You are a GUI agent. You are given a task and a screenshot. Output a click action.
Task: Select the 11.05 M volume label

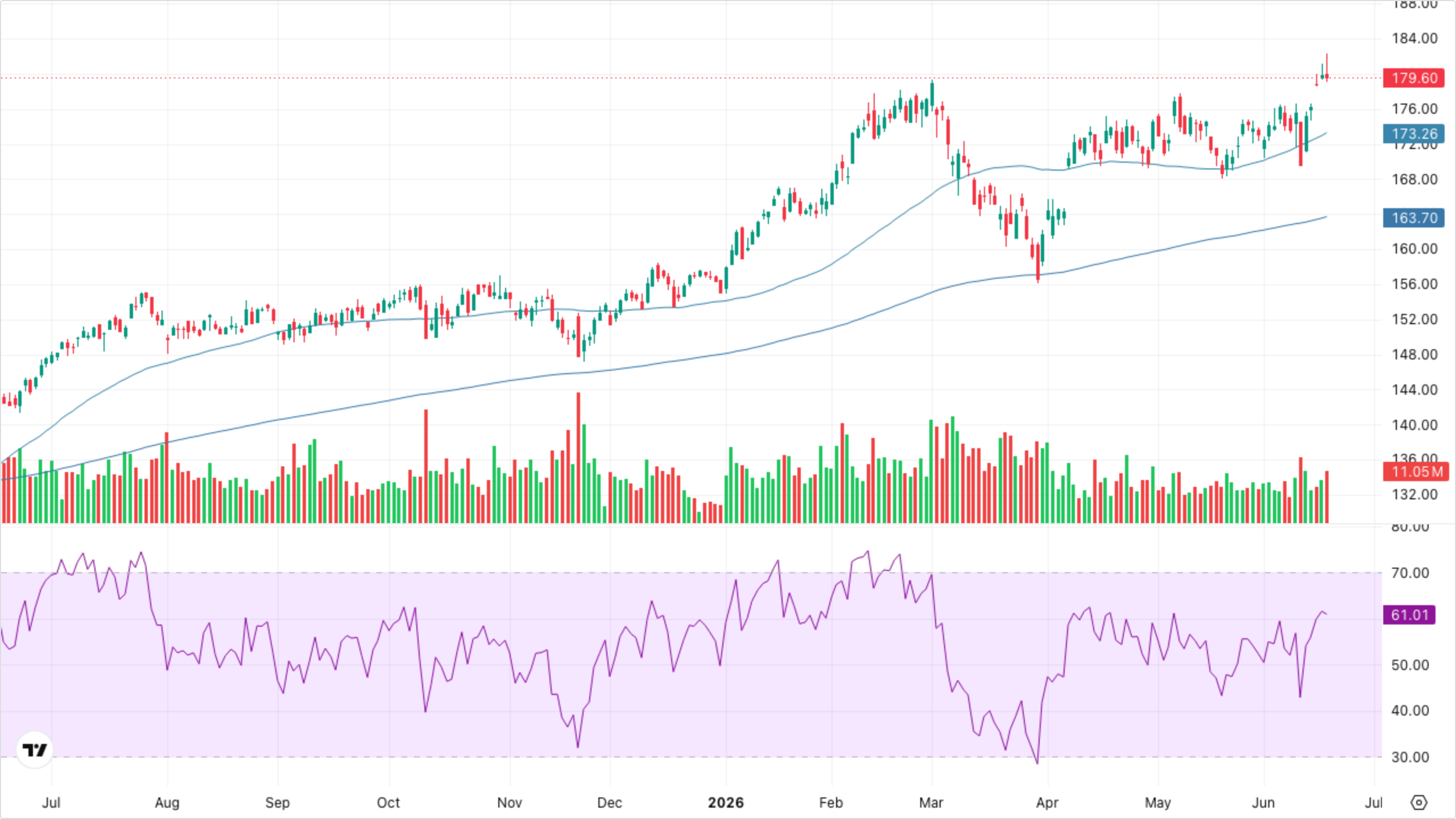[x=1416, y=471]
